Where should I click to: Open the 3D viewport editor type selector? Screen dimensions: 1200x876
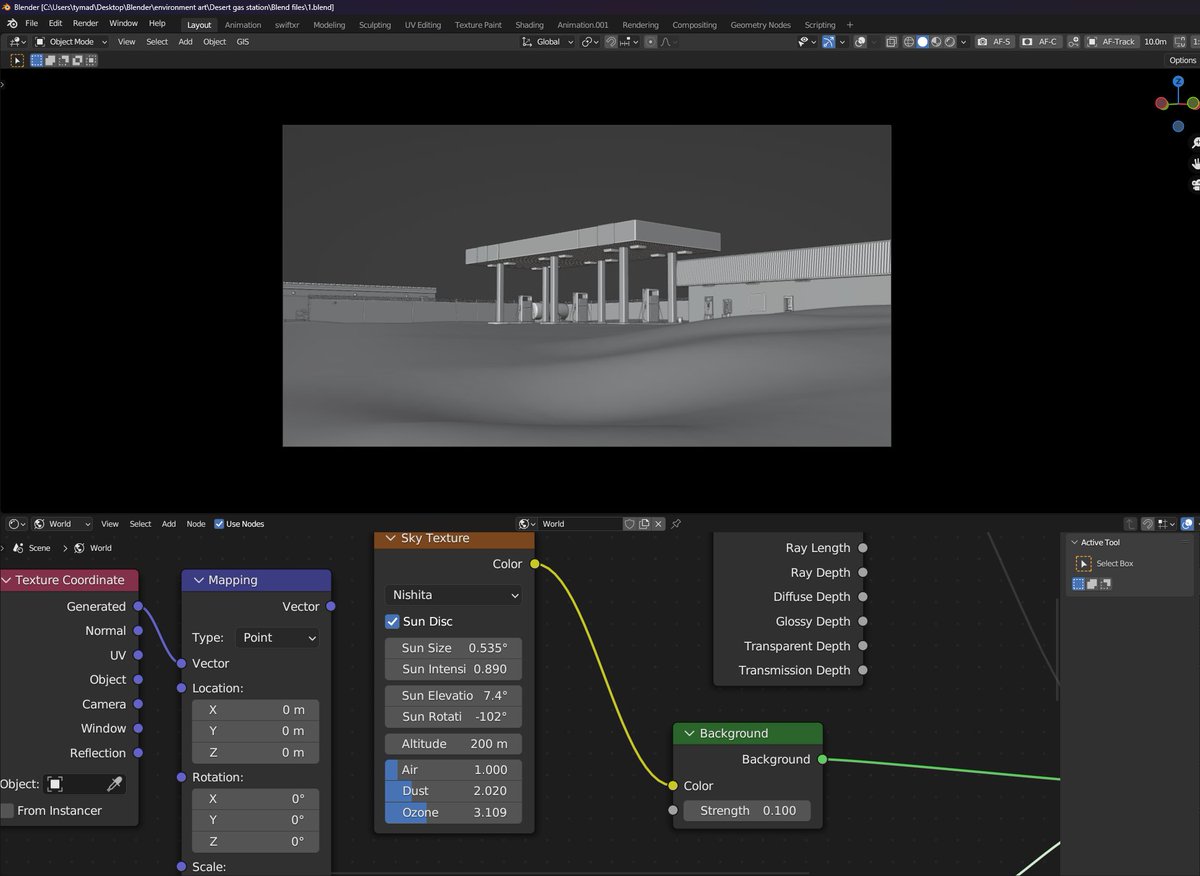pyautogui.click(x=16, y=42)
